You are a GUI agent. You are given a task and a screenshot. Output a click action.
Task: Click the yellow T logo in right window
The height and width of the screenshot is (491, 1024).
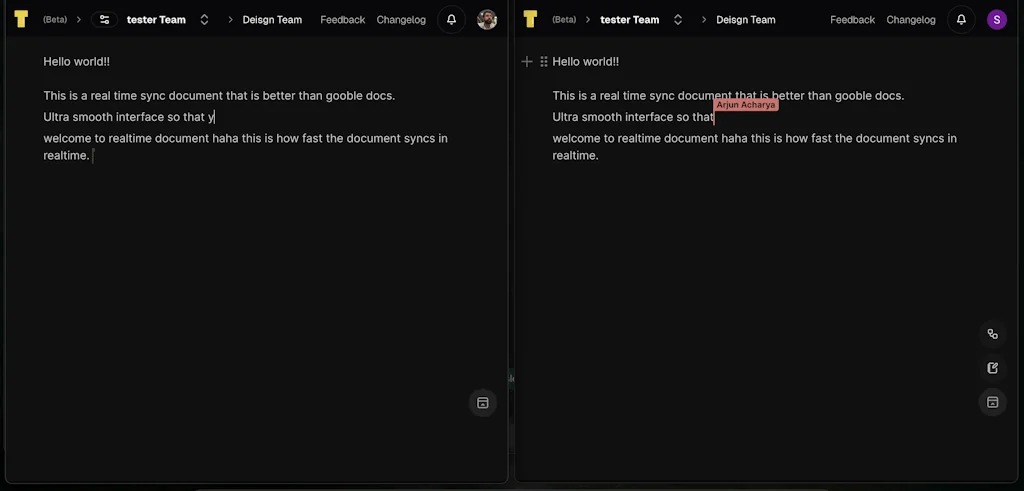click(530, 20)
